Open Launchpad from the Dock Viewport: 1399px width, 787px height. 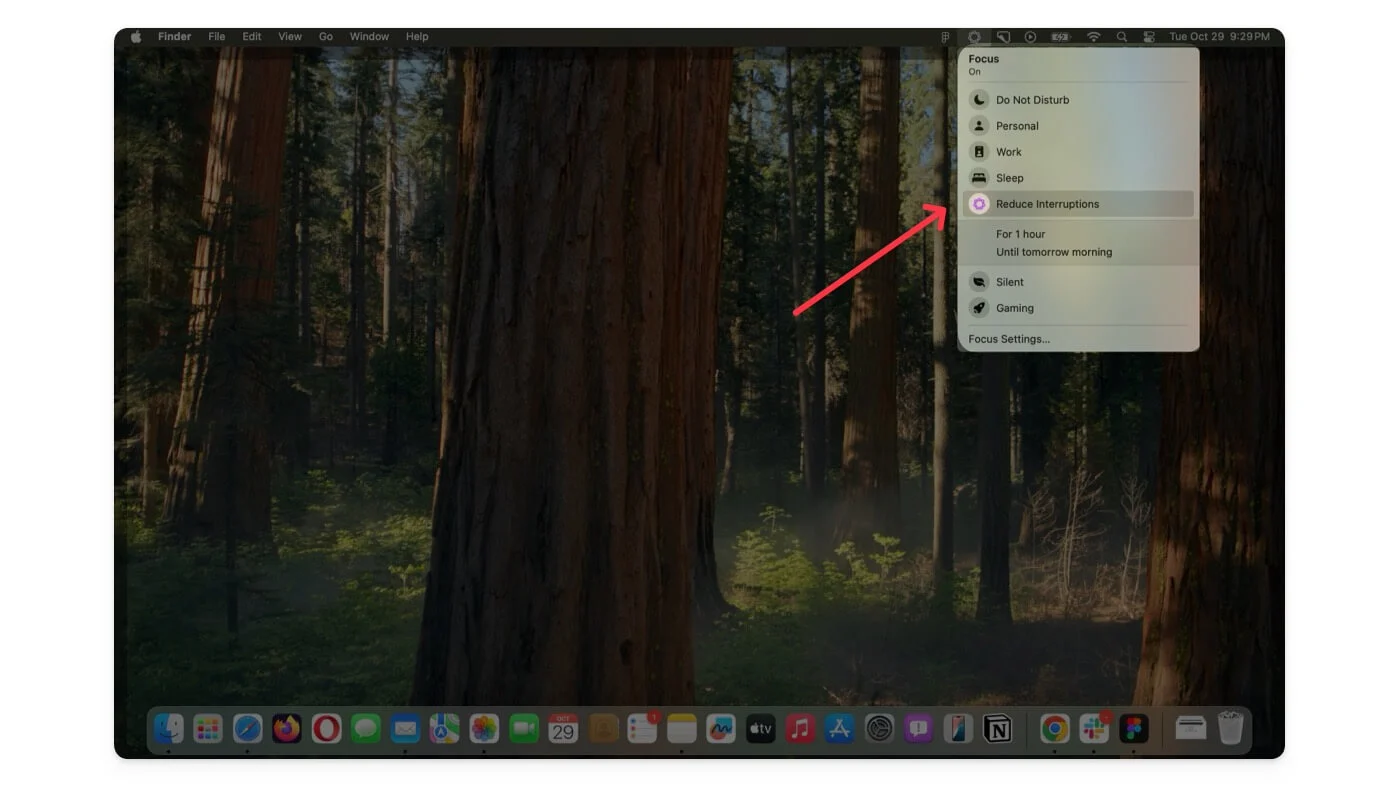(208, 729)
